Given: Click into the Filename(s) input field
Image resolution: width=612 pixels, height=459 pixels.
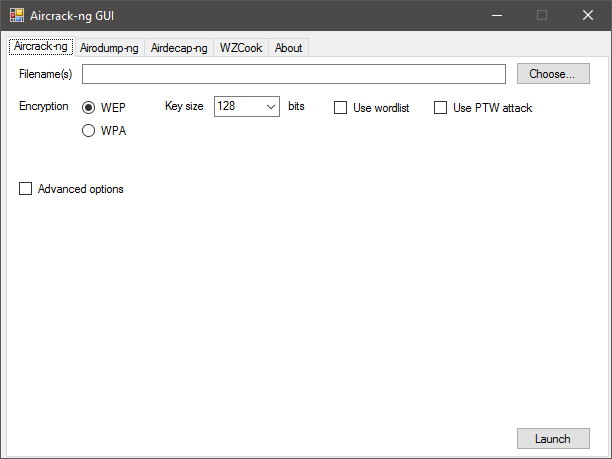Looking at the screenshot, I should pyautogui.click(x=294, y=74).
